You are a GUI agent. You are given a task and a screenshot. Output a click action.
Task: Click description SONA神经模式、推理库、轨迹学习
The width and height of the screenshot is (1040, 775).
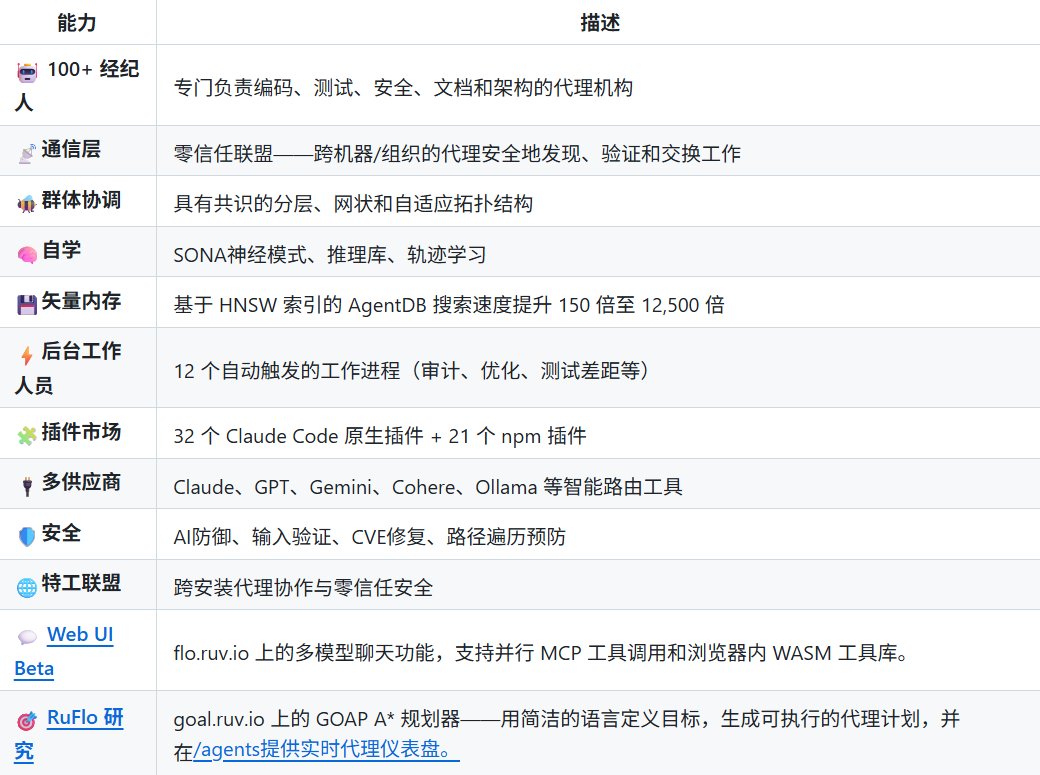(330, 255)
